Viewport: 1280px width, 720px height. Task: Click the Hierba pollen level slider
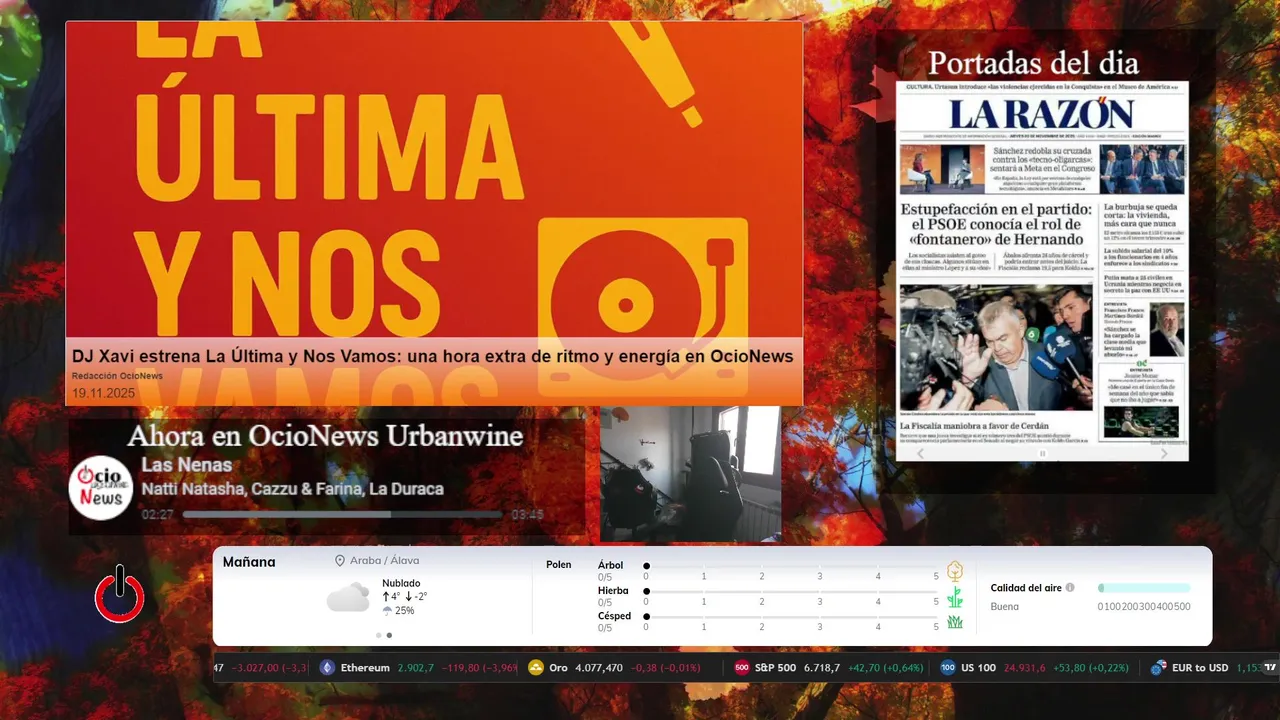[791, 592]
